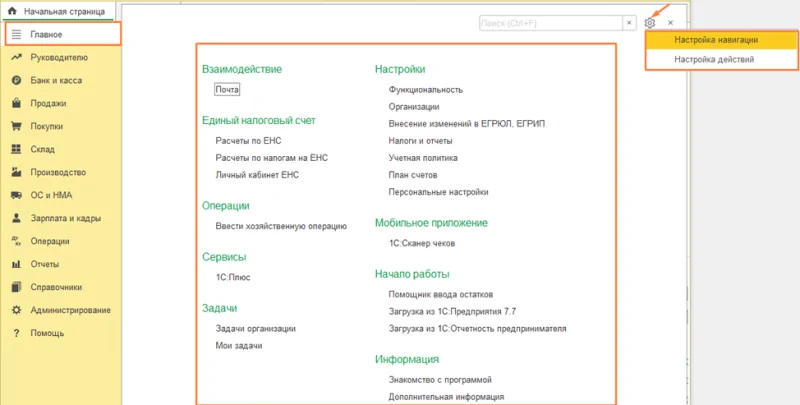
Task: Open Дополнительная информация
Action: [446, 397]
